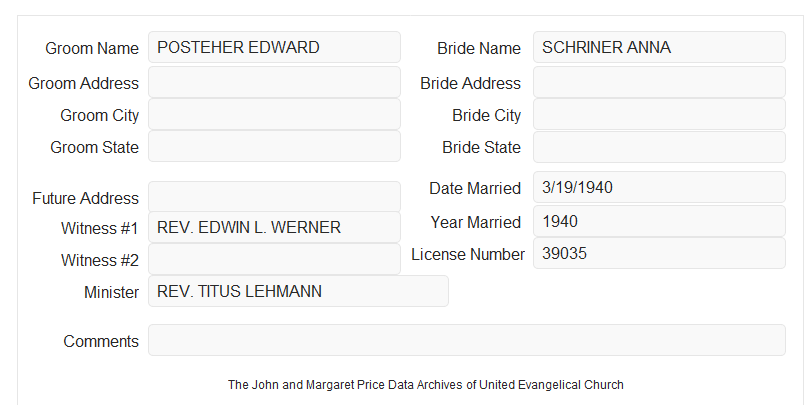Screen dimensions: 805x405
Task: Select the Future Address field
Action: point(274,197)
